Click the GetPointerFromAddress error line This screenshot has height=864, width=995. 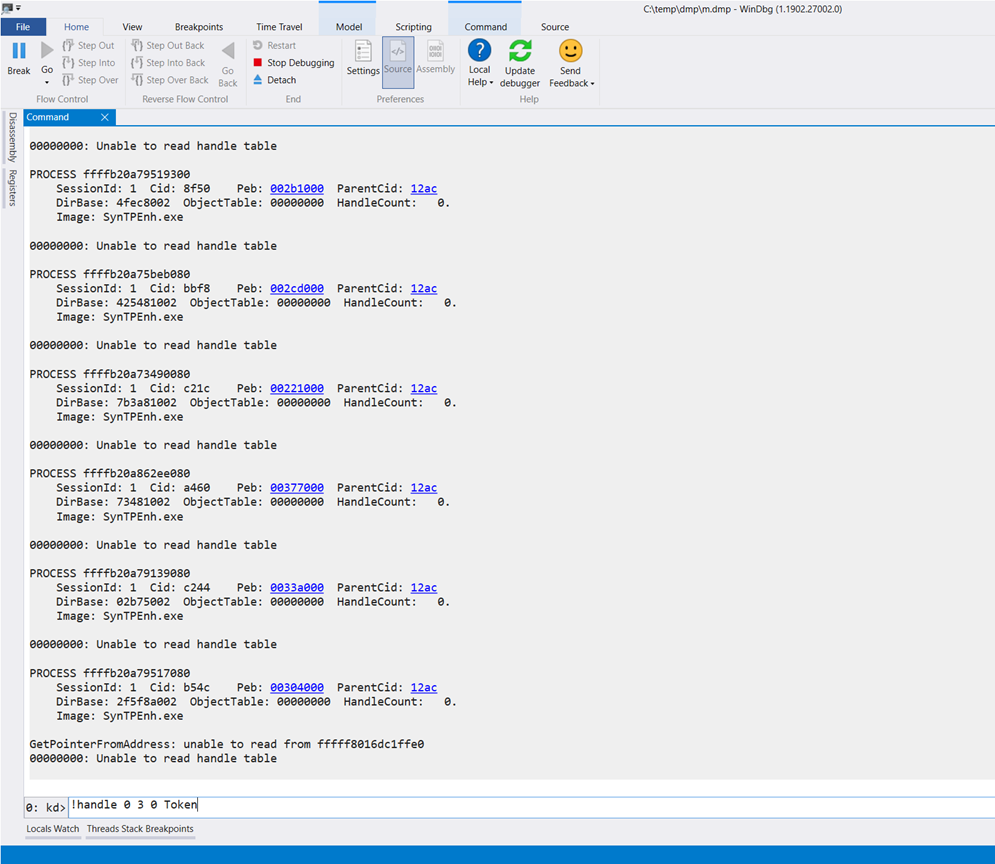tap(227, 744)
